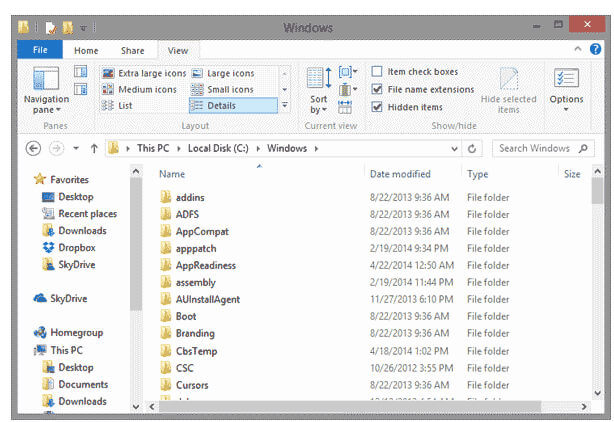
Task: Uncheck File name extensions
Action: tap(377, 89)
